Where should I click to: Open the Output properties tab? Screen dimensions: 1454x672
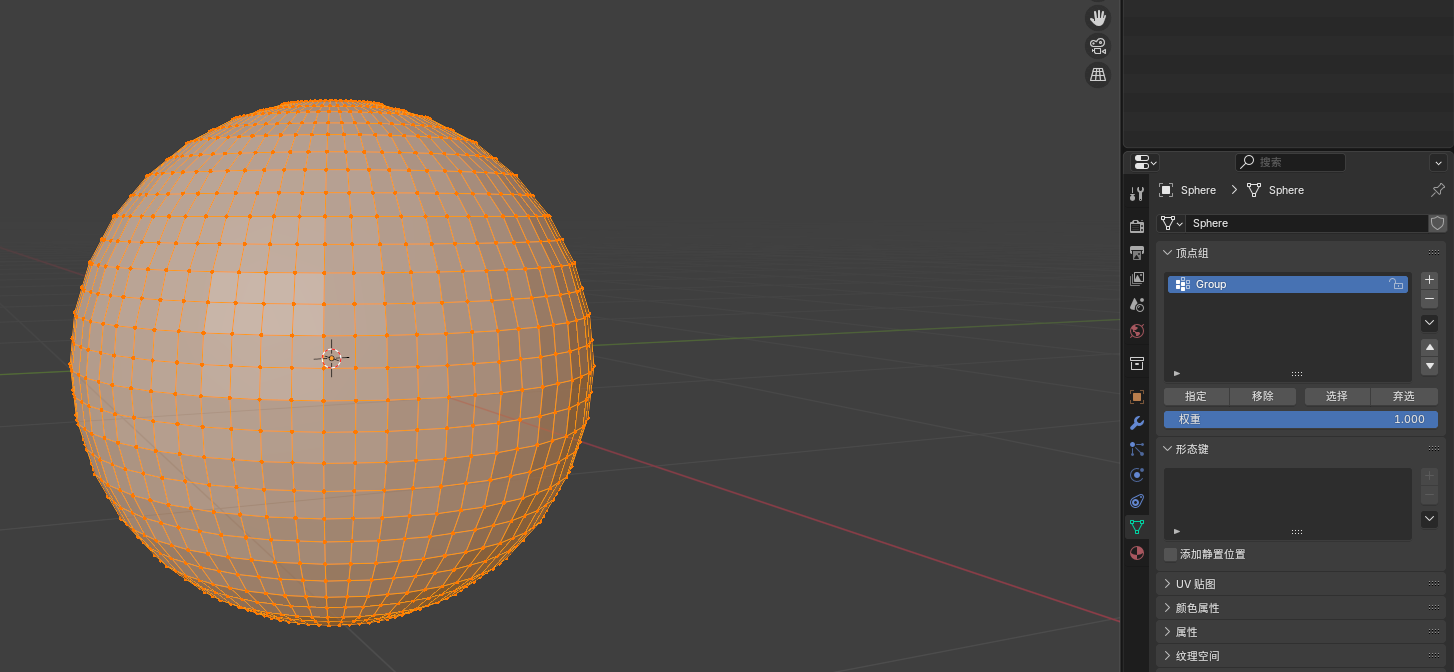(x=1137, y=252)
